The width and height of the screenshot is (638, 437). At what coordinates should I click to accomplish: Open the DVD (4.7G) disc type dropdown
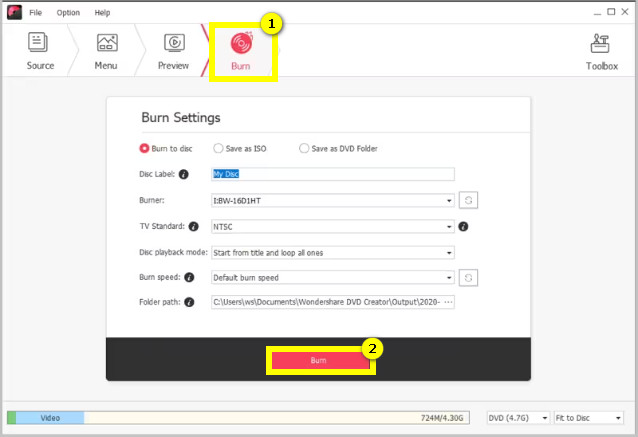[518, 418]
